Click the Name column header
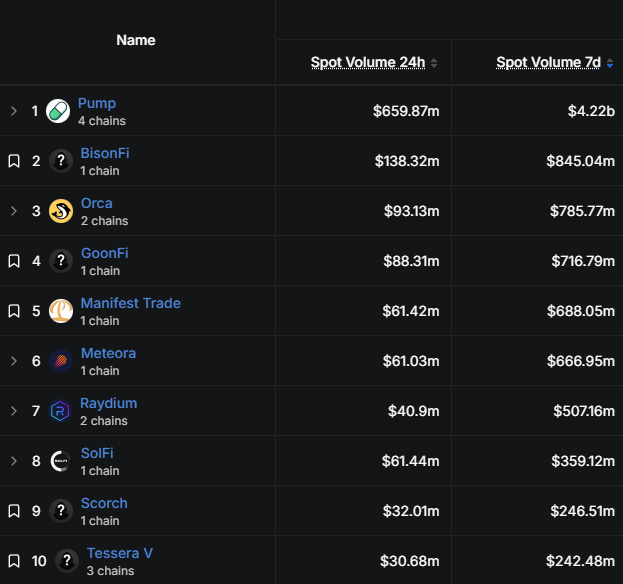 136,40
